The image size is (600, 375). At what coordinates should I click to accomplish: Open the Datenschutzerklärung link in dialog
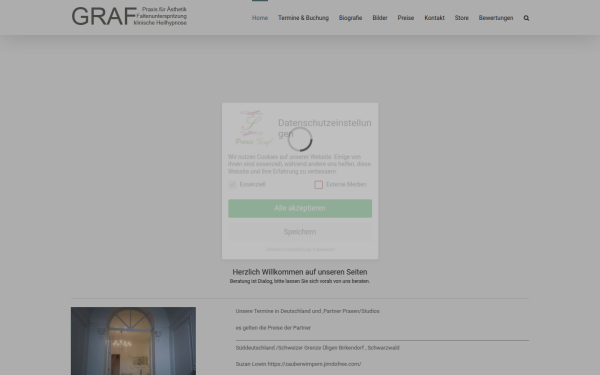[289, 249]
